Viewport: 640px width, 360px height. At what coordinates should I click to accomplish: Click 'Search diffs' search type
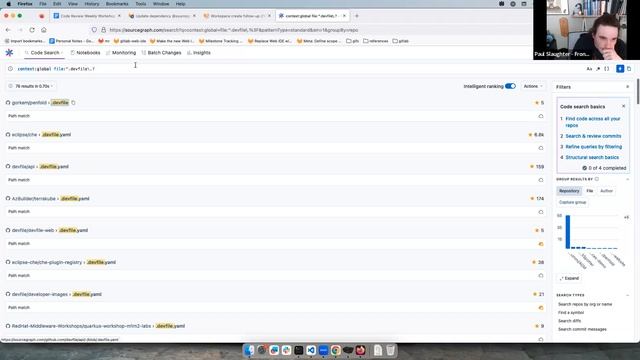point(569,321)
